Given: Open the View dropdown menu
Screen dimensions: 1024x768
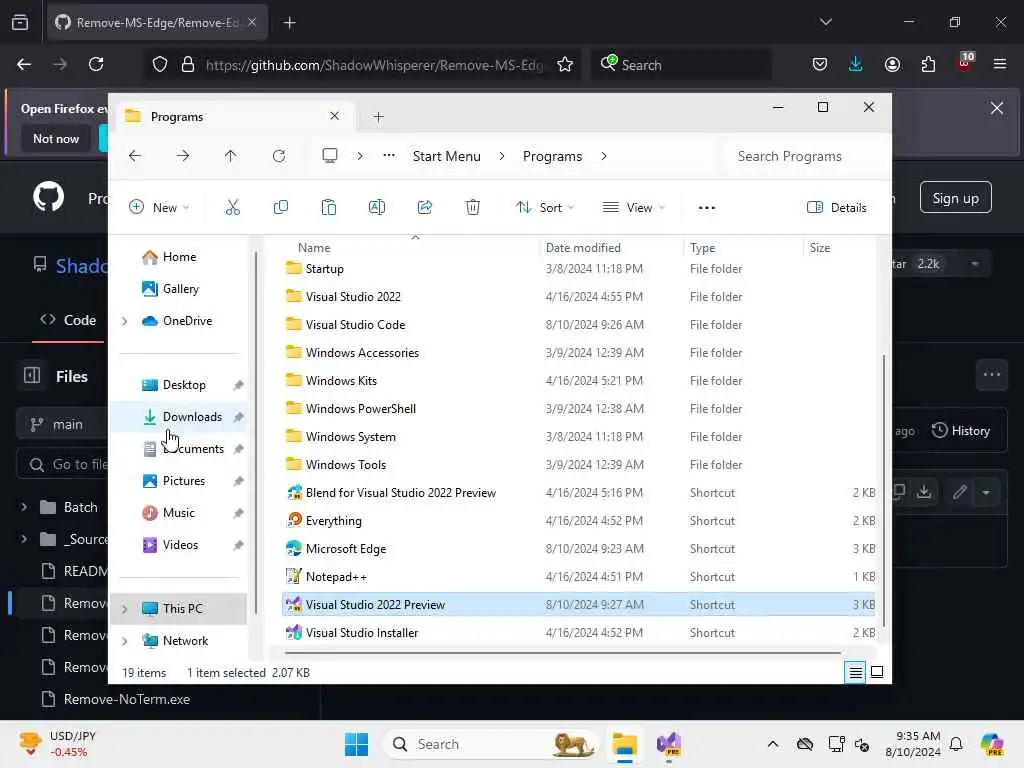Looking at the screenshot, I should tap(633, 208).
